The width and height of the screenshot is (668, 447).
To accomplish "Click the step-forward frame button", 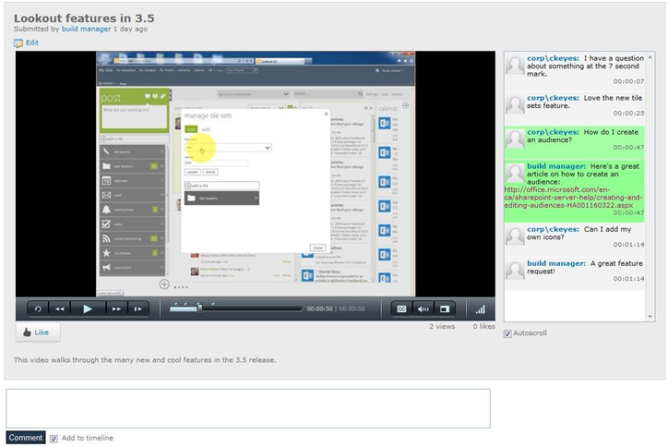I will (139, 309).
